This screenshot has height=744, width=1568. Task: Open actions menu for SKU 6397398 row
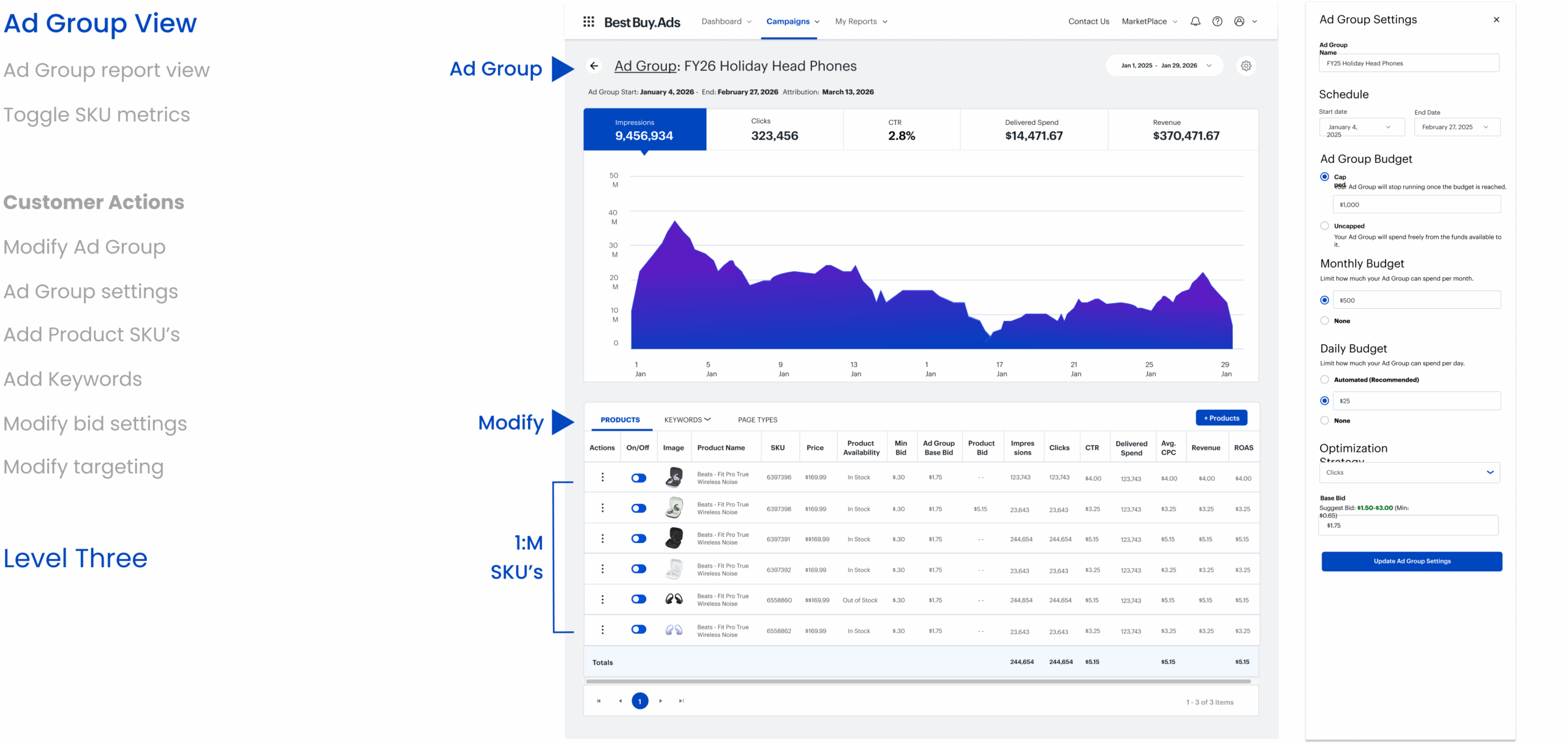pyautogui.click(x=602, y=508)
